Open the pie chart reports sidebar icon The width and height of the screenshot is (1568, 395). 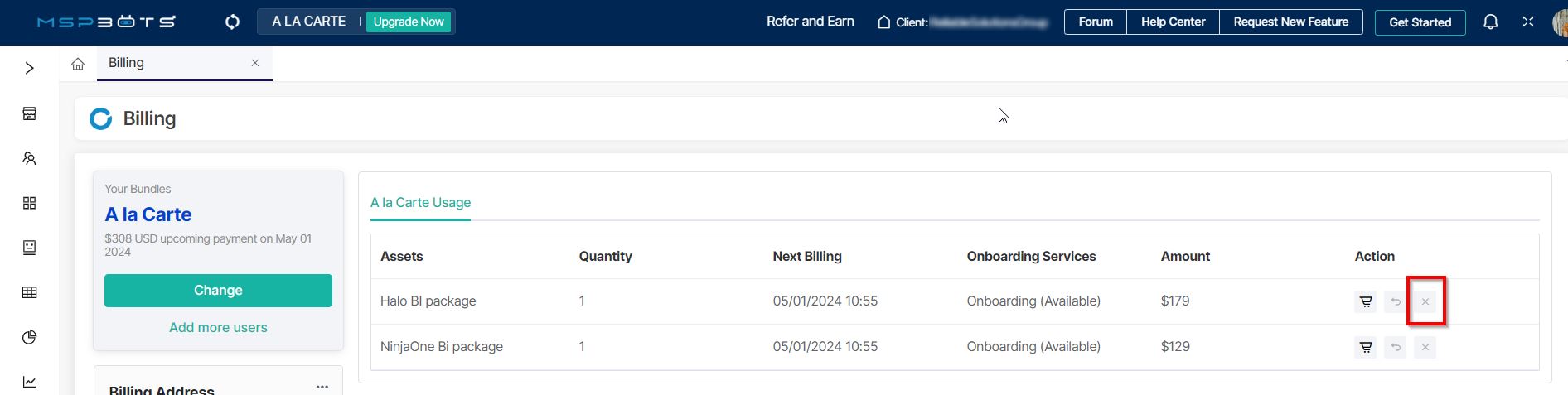point(30,337)
